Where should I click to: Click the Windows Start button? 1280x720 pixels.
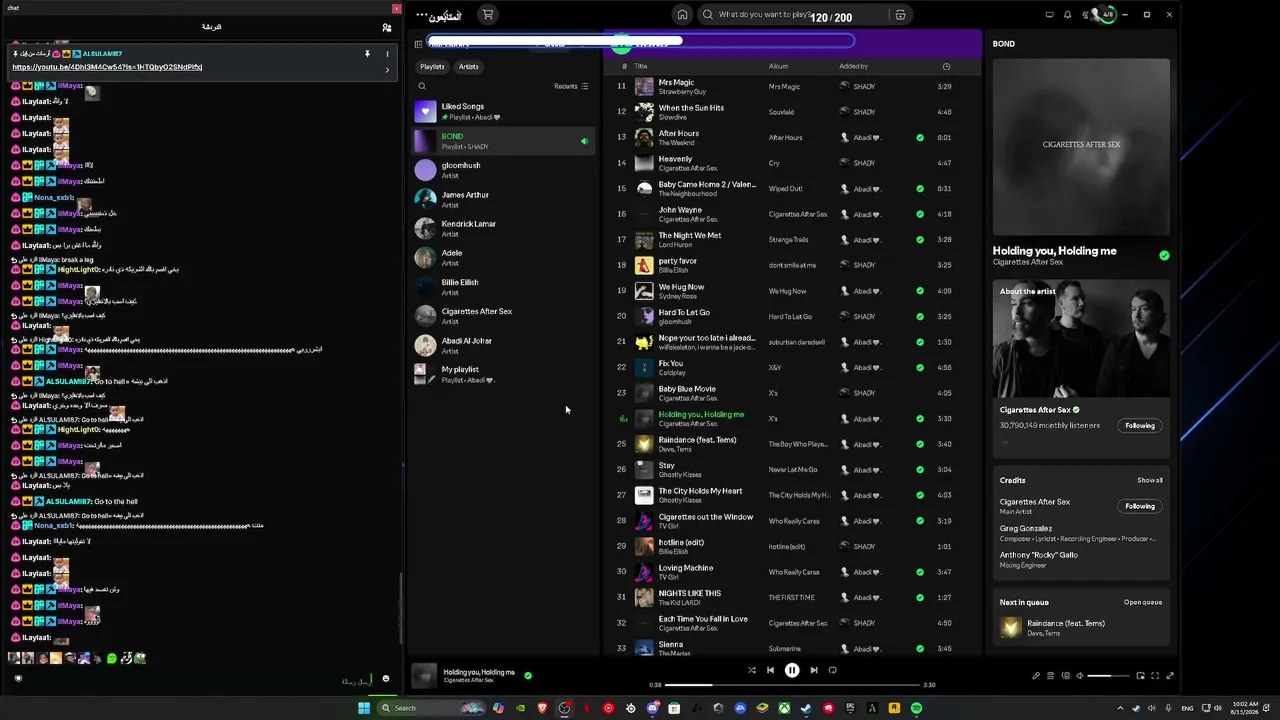(364, 708)
